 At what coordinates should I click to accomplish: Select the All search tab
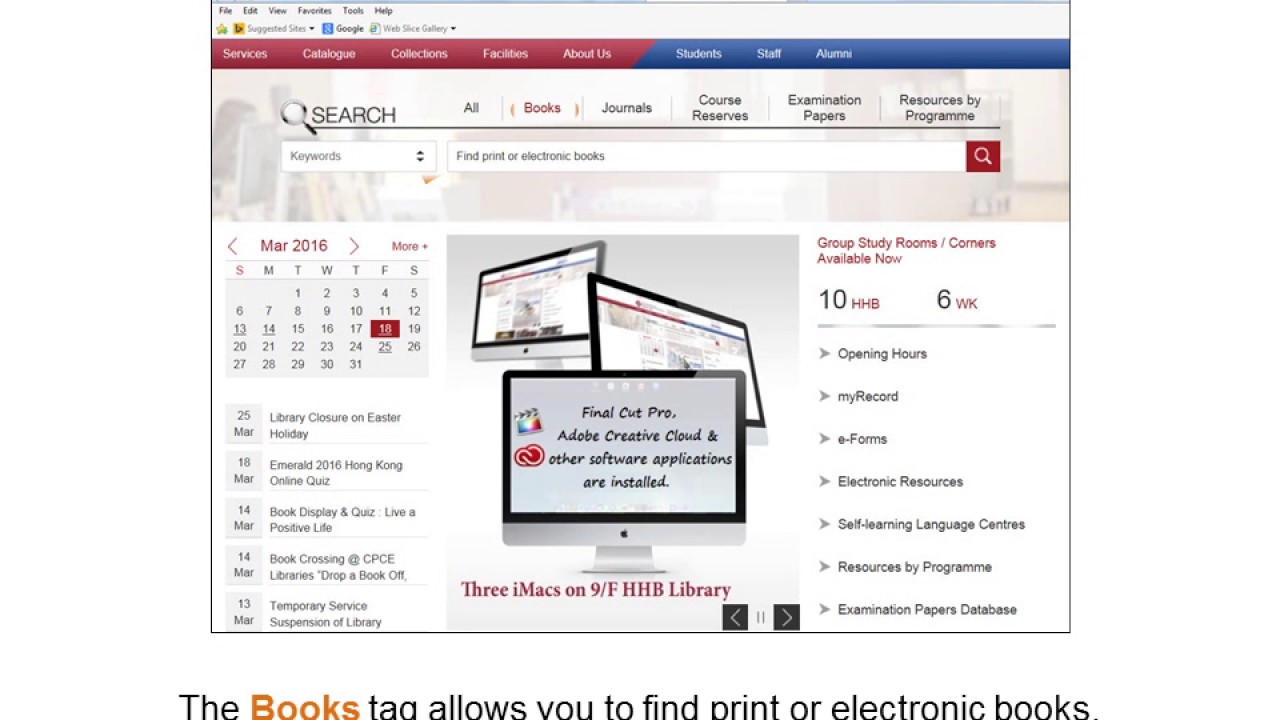tap(471, 108)
